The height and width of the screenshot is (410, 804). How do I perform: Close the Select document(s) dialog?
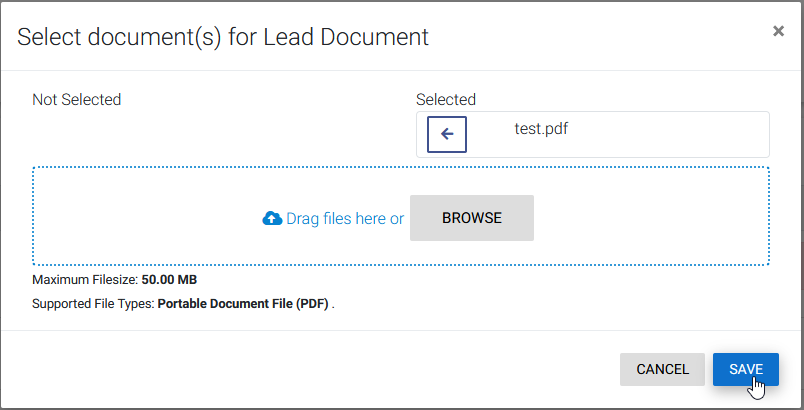778,31
